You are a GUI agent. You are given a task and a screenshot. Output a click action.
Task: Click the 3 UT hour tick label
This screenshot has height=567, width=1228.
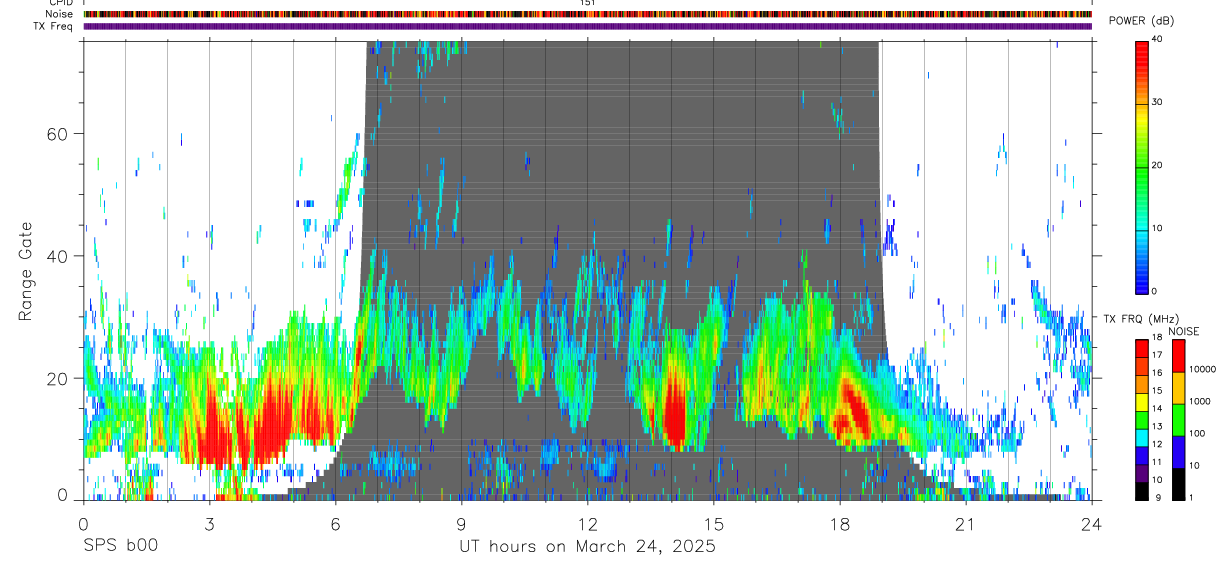tap(209, 524)
